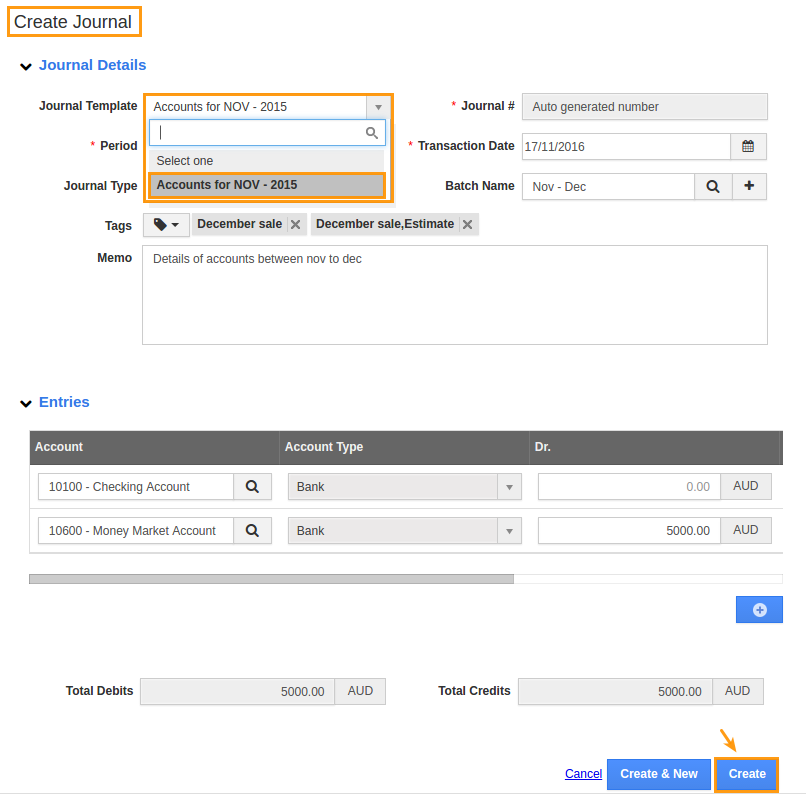Search for a Batch Name
This screenshot has width=806, height=794.
(x=713, y=186)
